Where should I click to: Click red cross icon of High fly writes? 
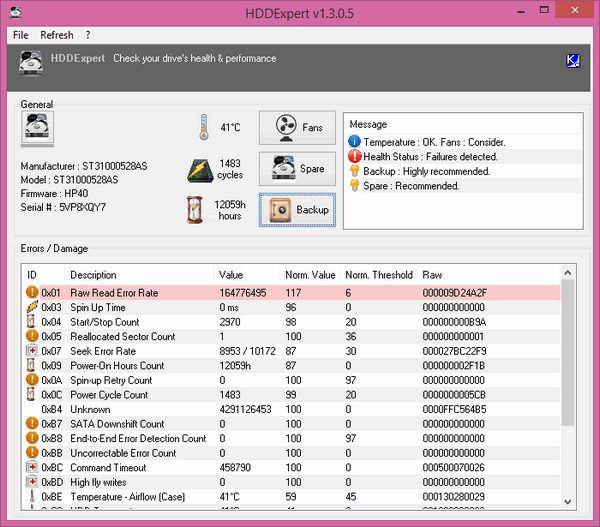click(x=32, y=481)
